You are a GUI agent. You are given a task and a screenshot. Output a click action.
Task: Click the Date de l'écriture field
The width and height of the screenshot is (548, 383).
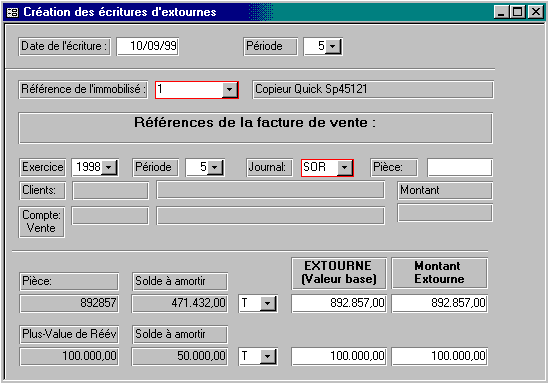(147, 46)
